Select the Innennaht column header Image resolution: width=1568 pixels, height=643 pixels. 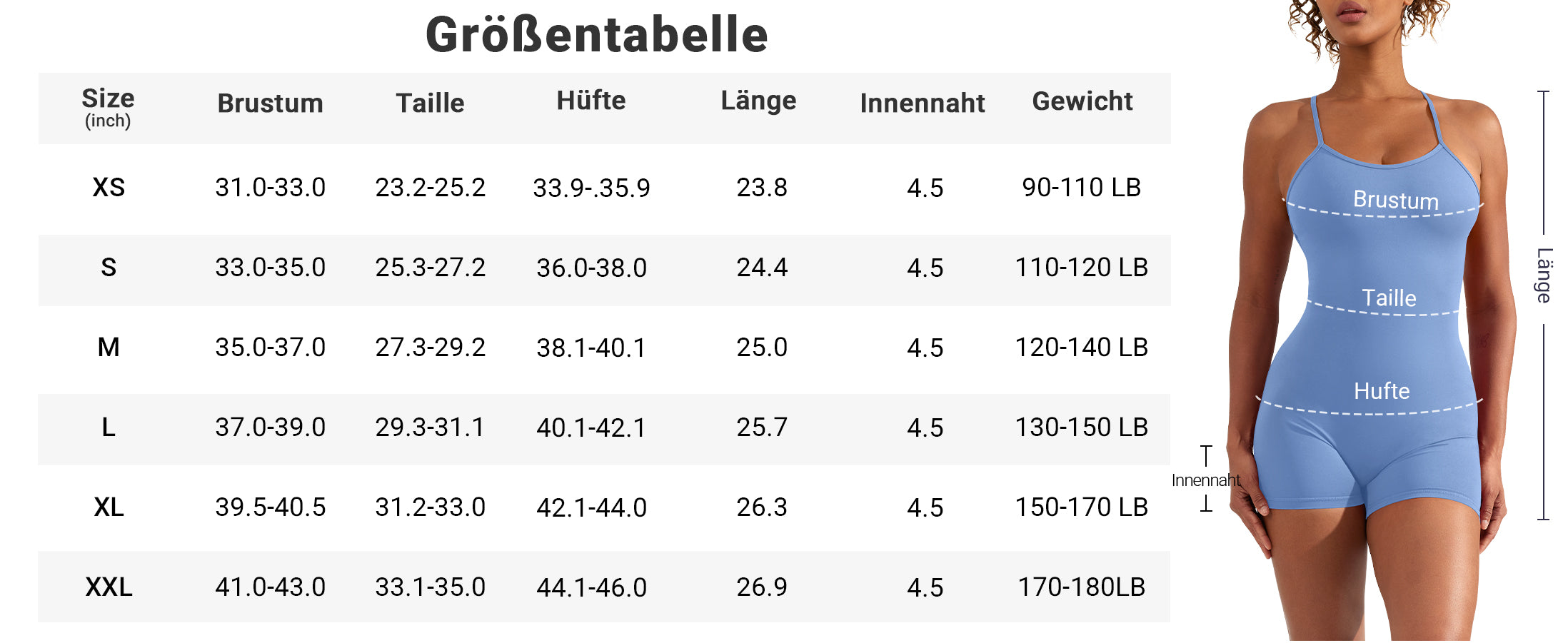(x=923, y=103)
